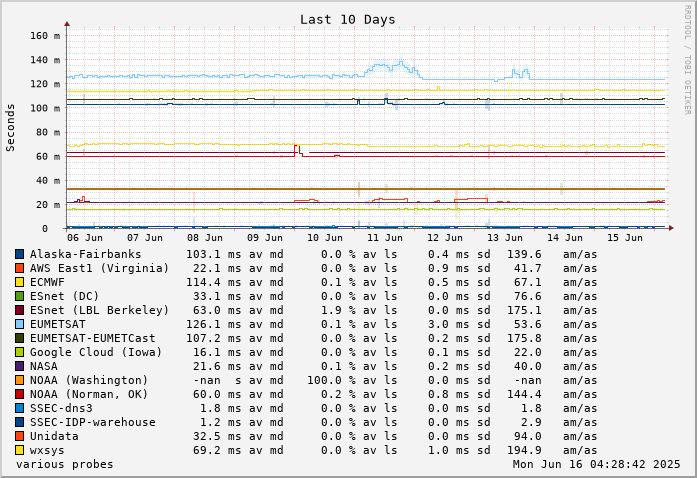The width and height of the screenshot is (697, 478).
Task: Click the '12 Jun' x-axis date
Action: click(x=445, y=238)
